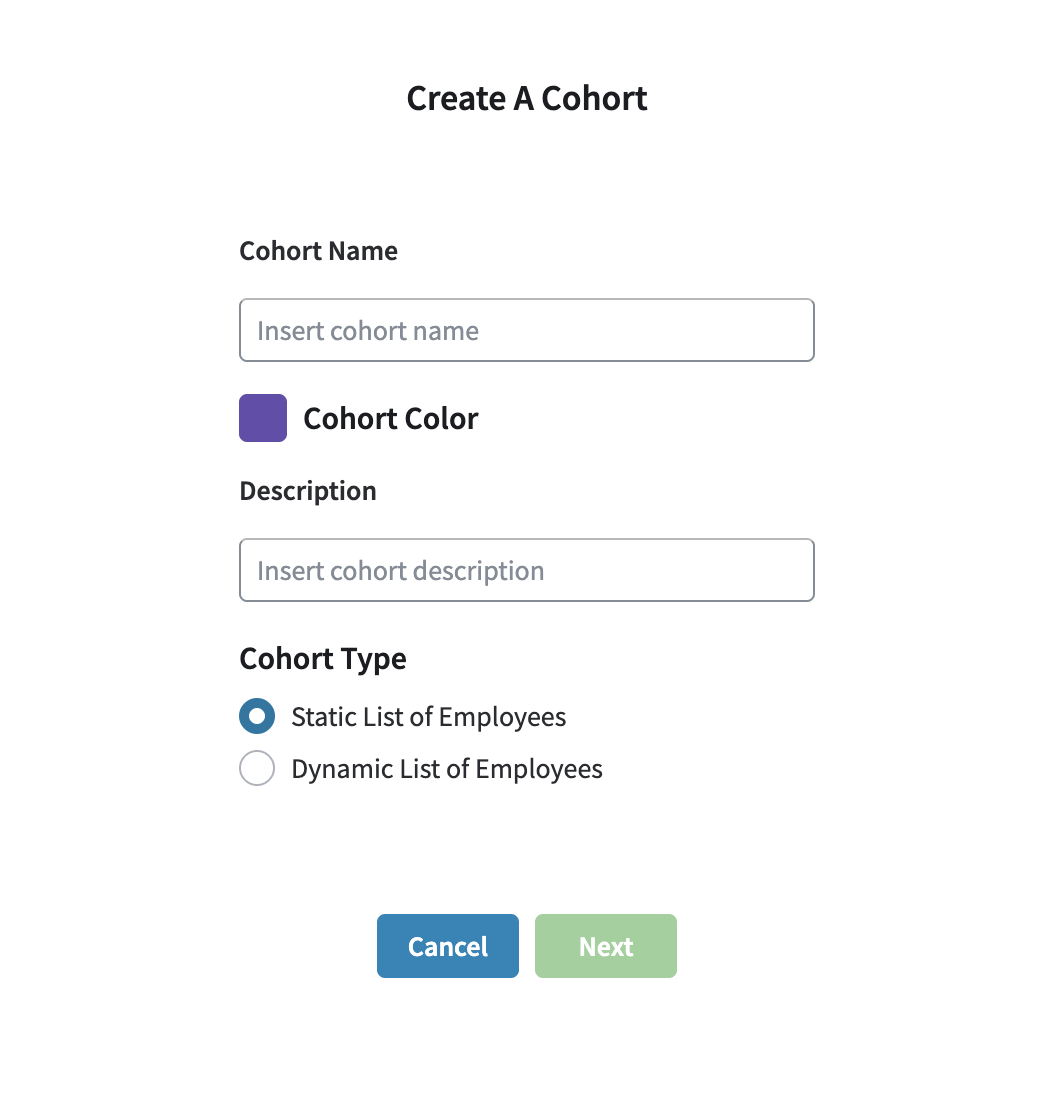Viewport: 1042px width, 1108px height.
Task: Click the Cohort Name field label
Action: pos(318,251)
